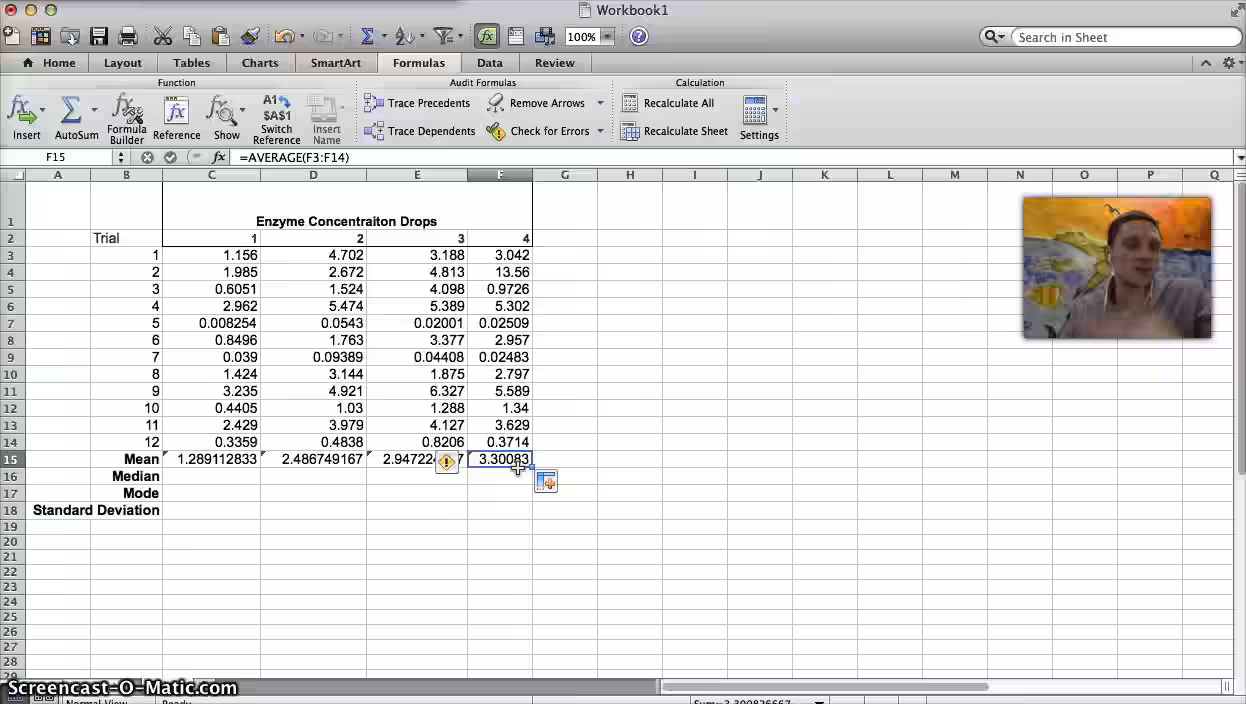Expand the ribbon Insert function dropdown arrow
The height and width of the screenshot is (704, 1246).
point(42,110)
